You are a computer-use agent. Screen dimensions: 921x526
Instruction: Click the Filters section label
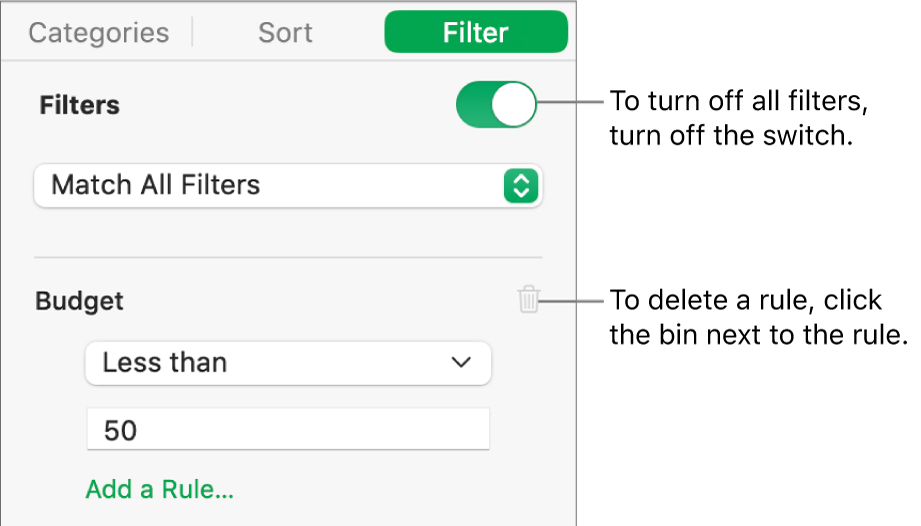click(x=79, y=105)
